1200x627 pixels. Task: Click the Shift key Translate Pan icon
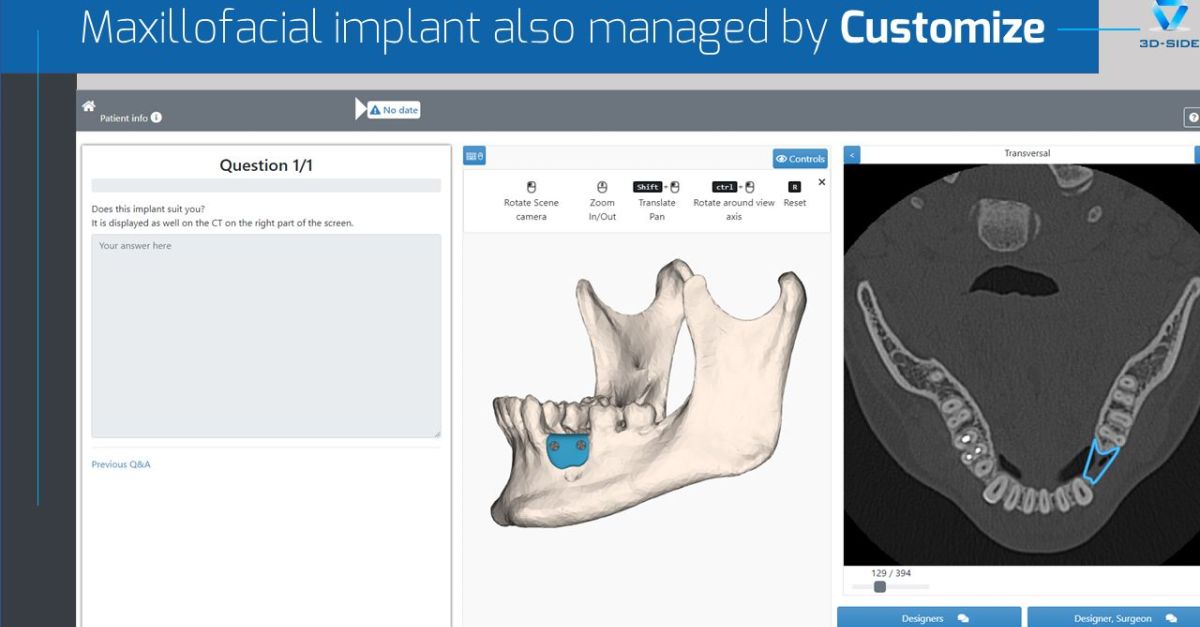coord(656,187)
